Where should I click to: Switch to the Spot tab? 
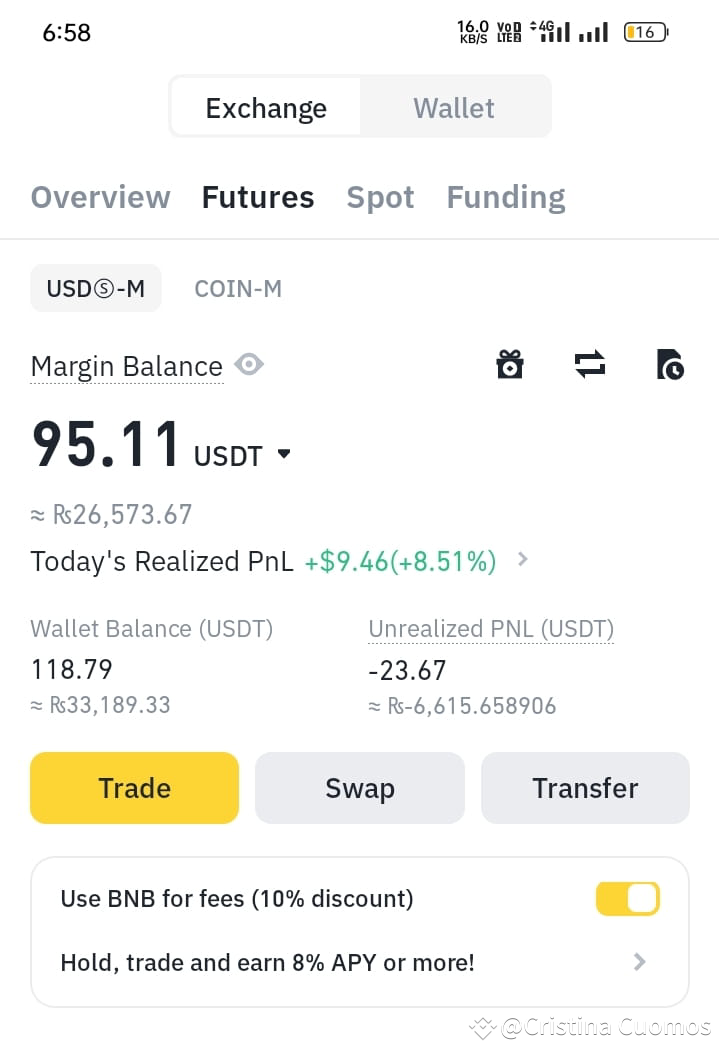tap(380, 197)
